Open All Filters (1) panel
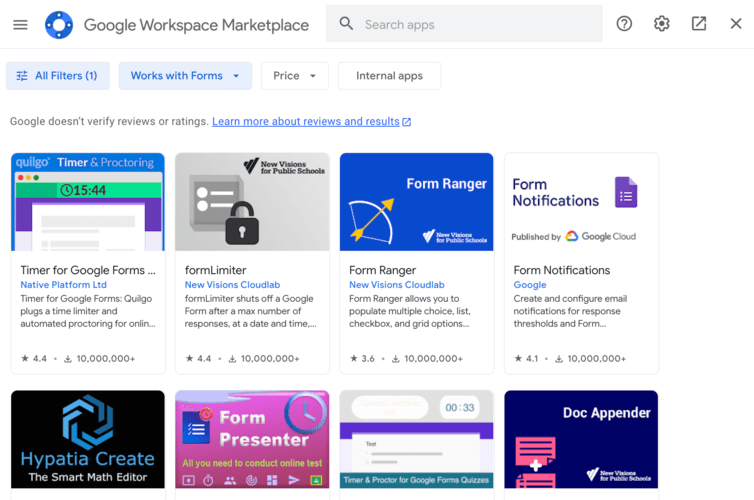Screen dimensions: 754x500 tap(58, 76)
